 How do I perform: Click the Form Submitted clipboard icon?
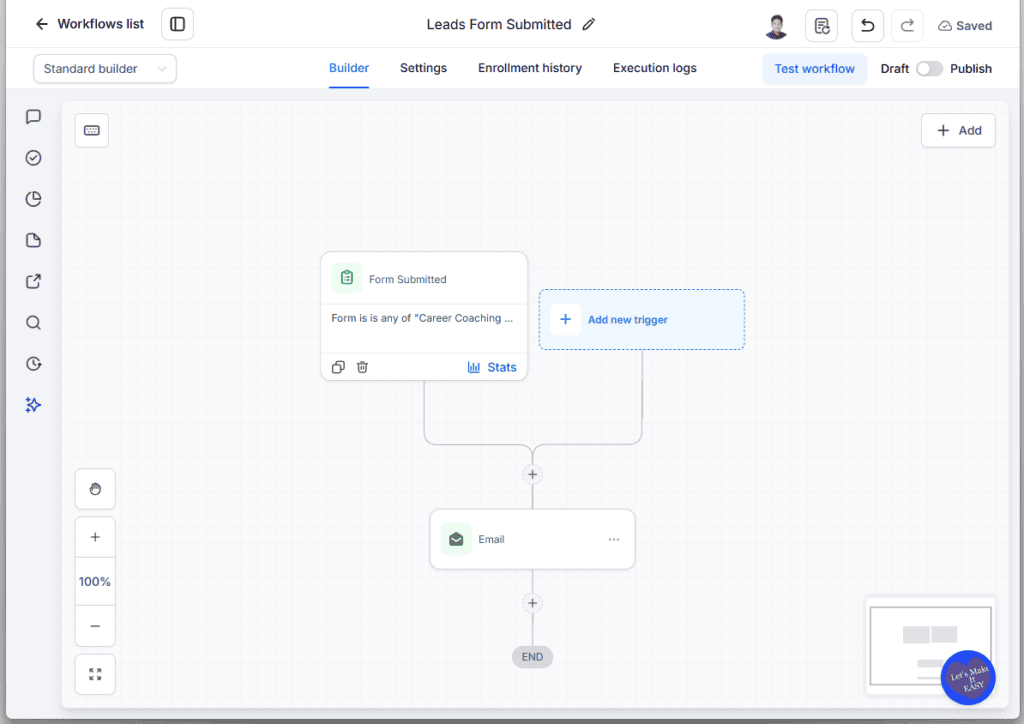(347, 277)
